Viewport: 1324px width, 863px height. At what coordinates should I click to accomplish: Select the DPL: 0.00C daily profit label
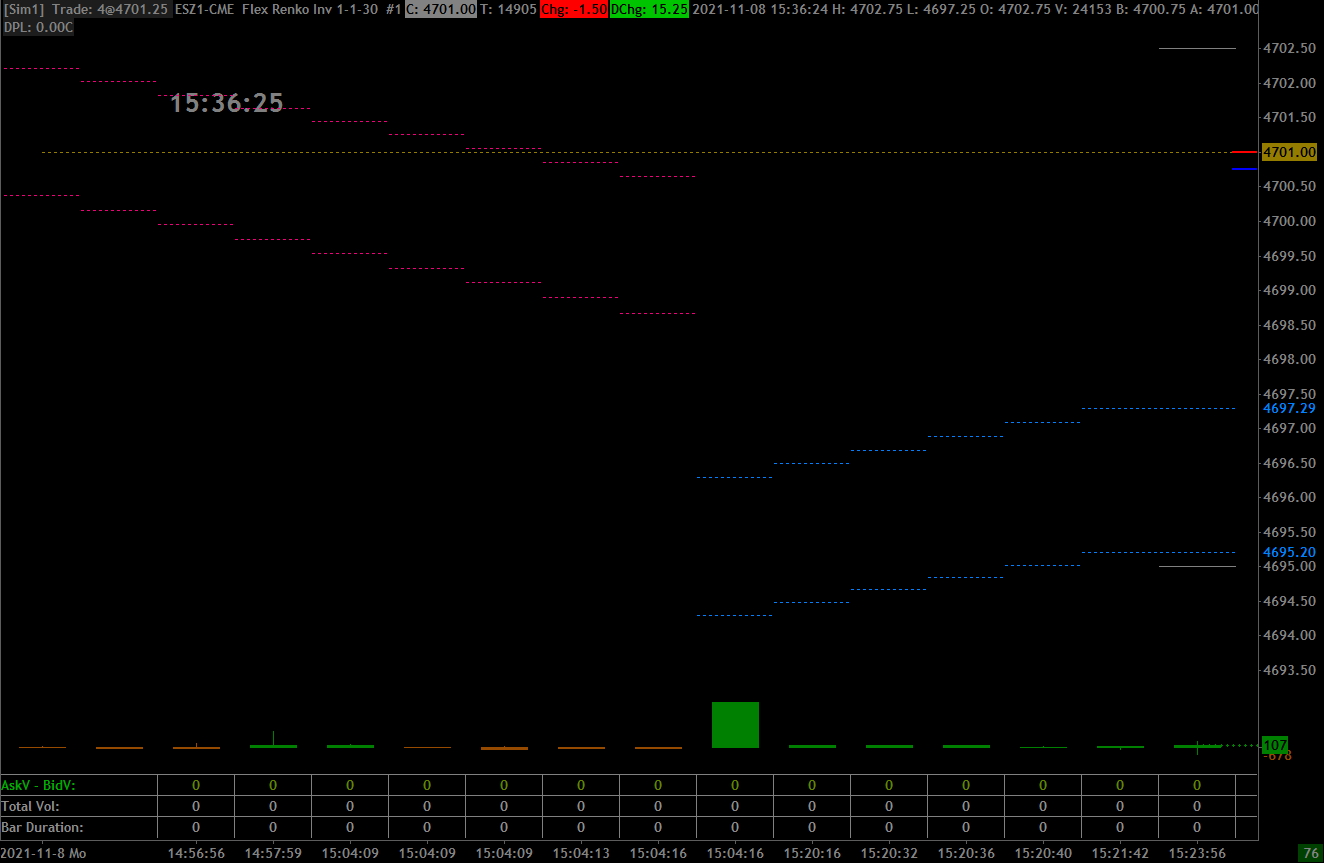pos(38,27)
